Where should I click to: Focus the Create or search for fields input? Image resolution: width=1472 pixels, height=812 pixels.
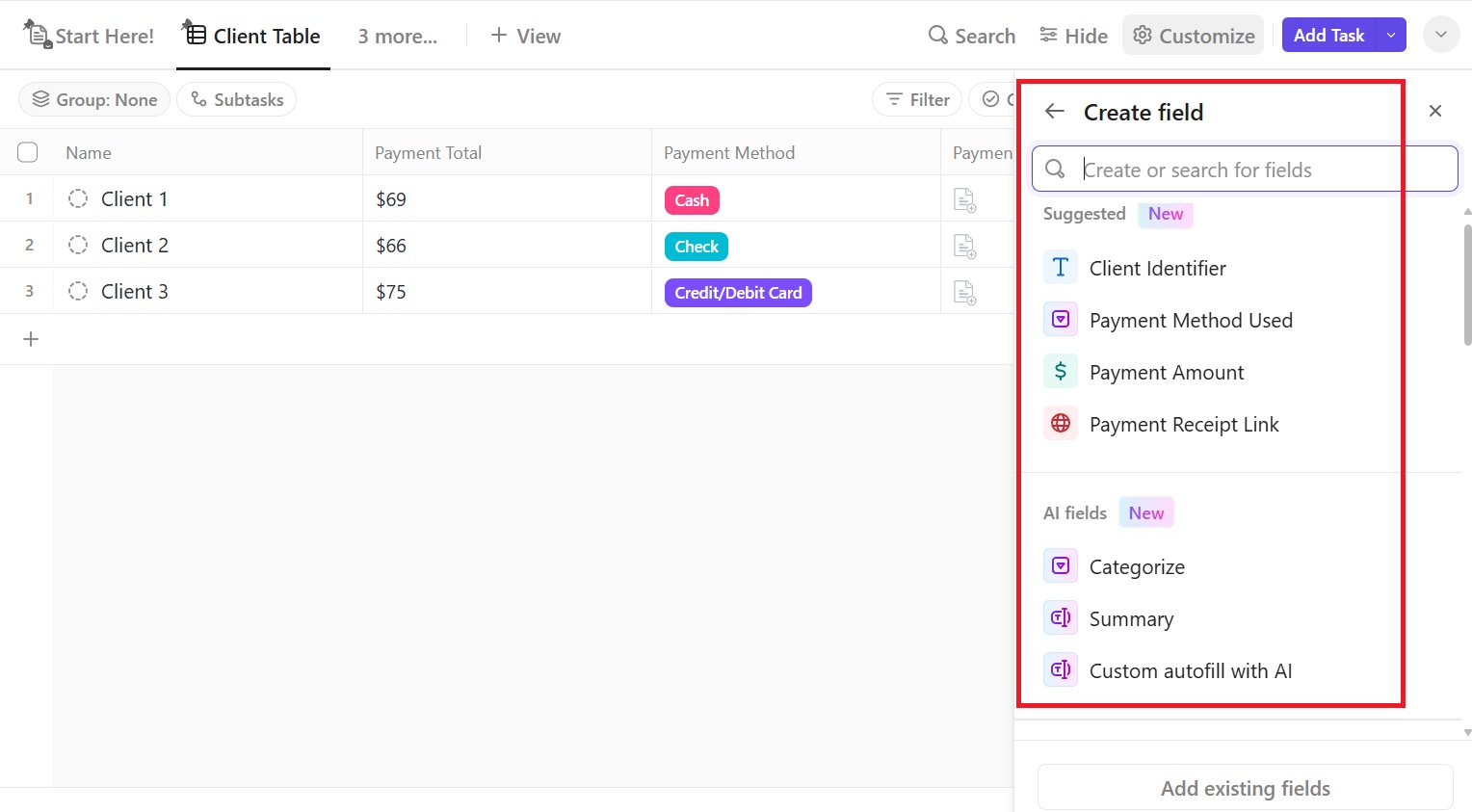click(1243, 170)
